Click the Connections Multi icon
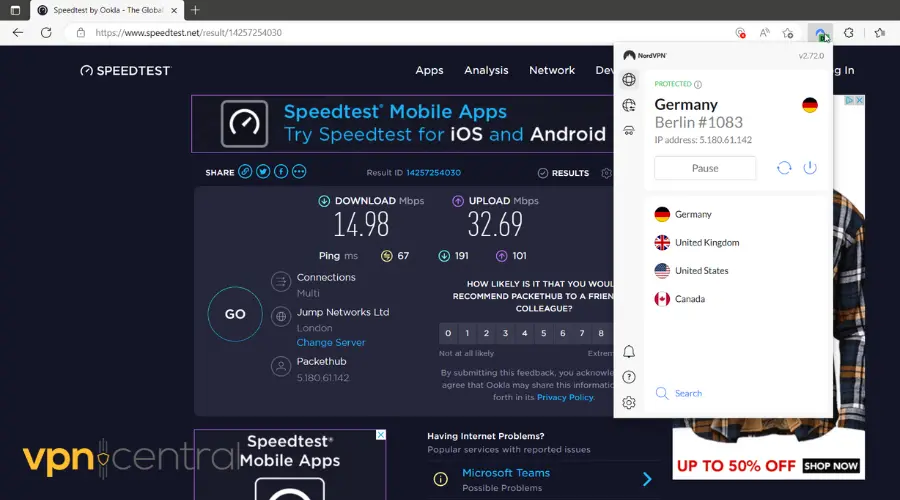Viewport: 900px width, 500px height. tap(281, 282)
